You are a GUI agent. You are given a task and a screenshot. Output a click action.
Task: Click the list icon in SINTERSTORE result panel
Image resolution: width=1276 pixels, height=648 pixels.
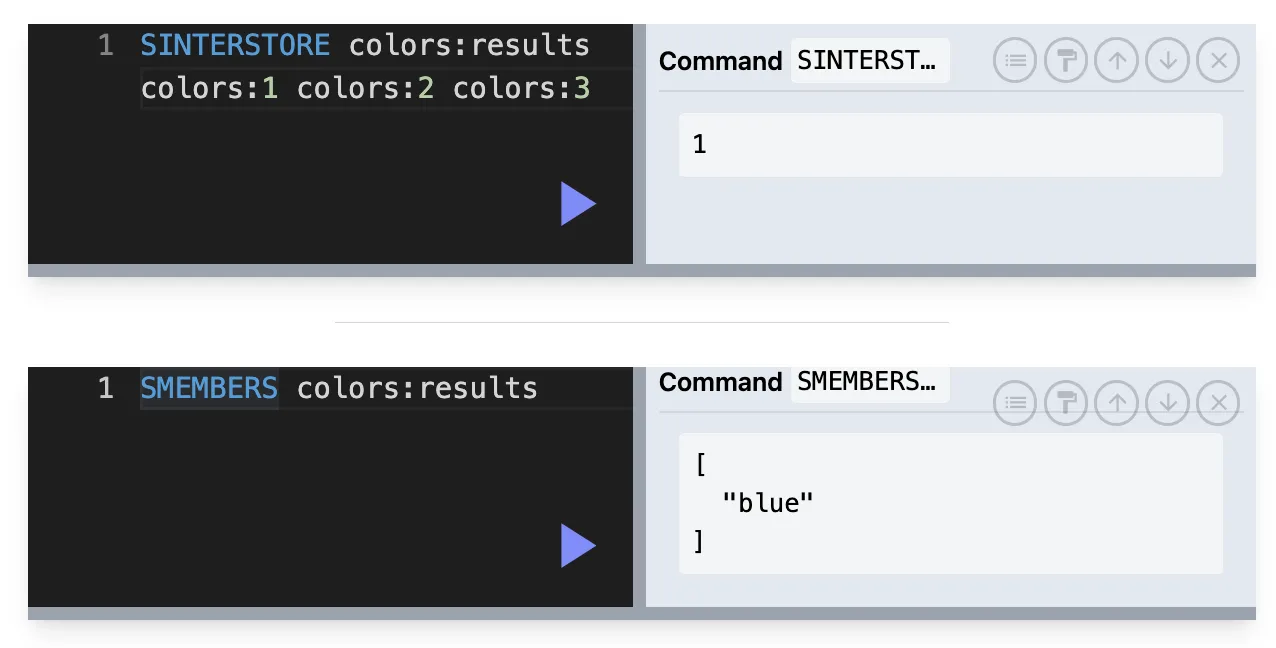(1015, 61)
